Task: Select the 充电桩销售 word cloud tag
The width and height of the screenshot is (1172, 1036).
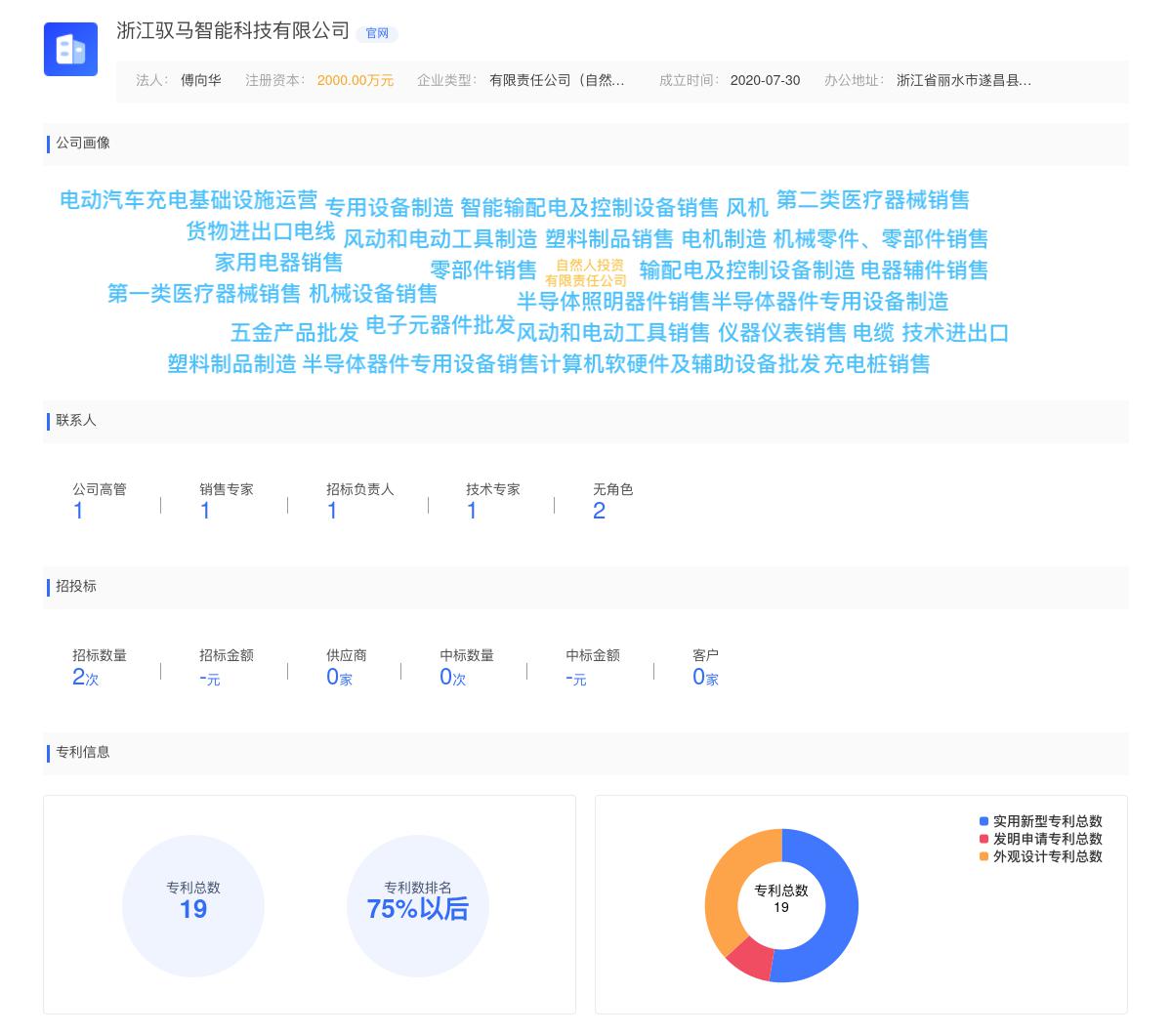Action: pyautogui.click(x=876, y=364)
